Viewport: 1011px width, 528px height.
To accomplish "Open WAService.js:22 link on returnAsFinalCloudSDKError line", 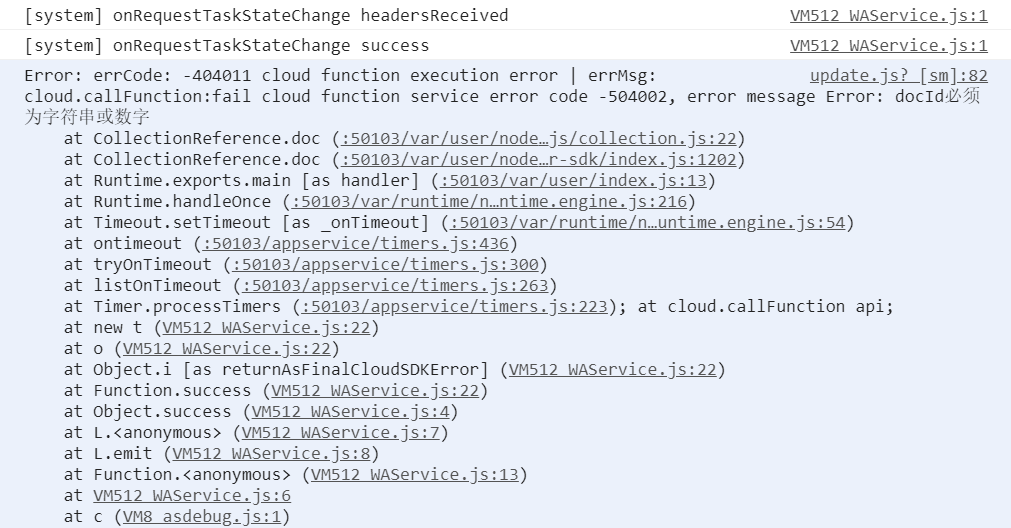I will coord(613,369).
